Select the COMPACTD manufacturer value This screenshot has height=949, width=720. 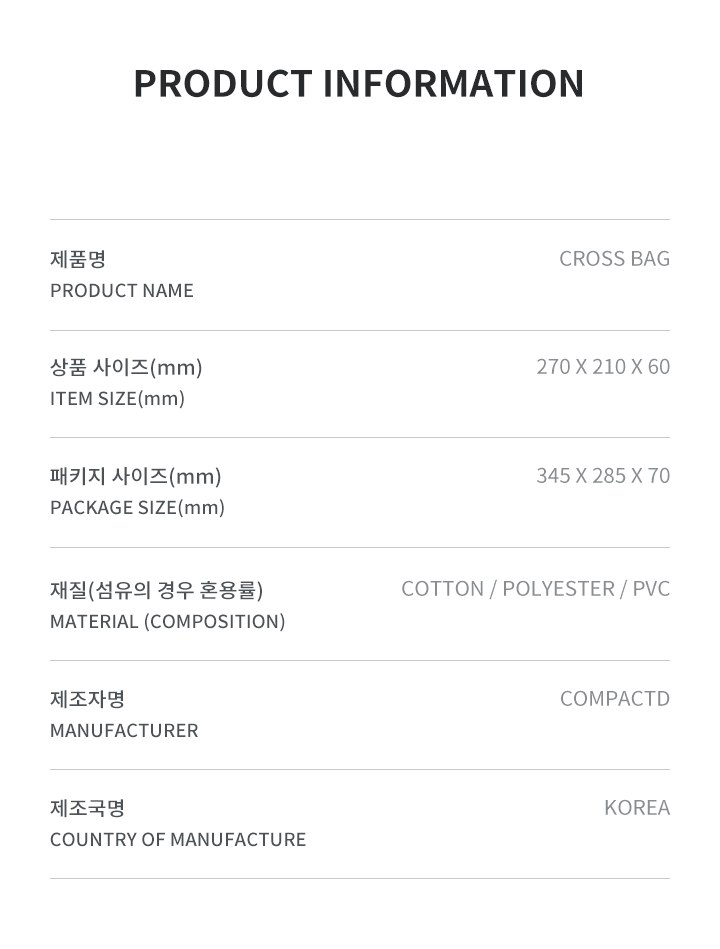point(615,698)
